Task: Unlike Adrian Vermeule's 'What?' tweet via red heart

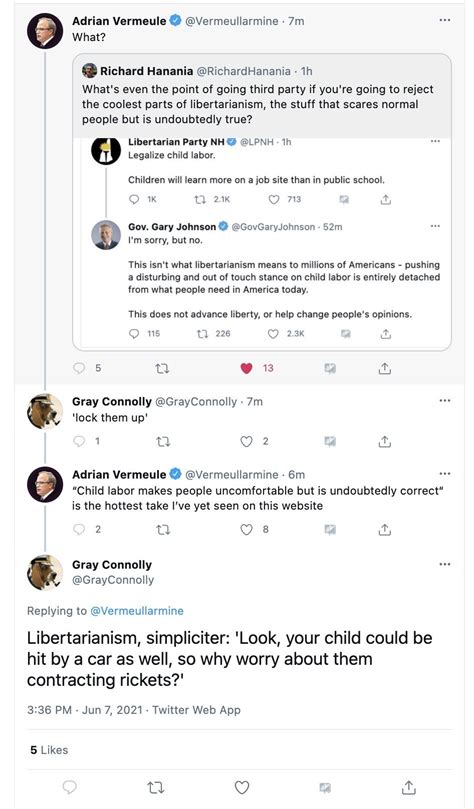Action: click(247, 368)
